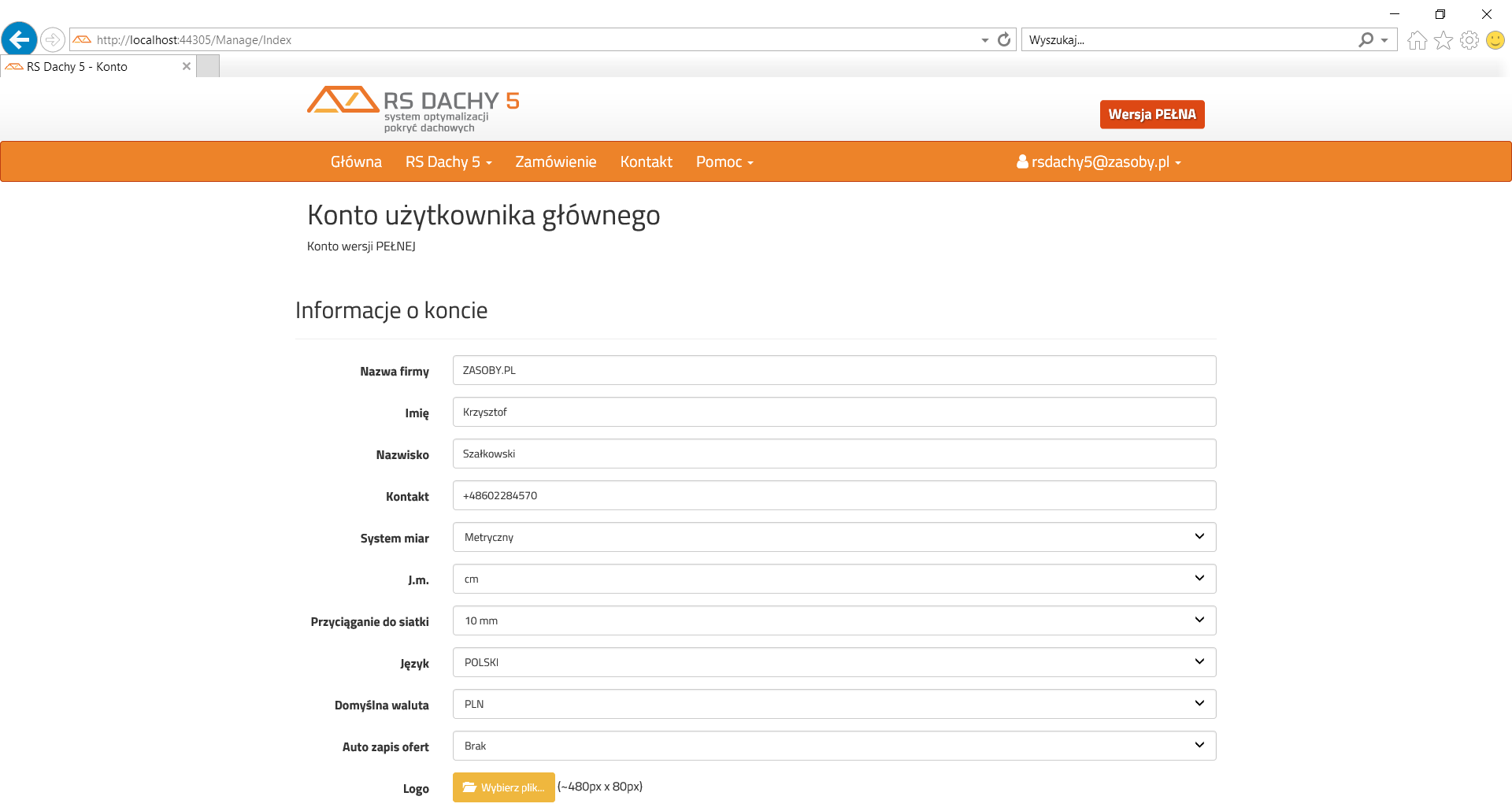
Task: Expand the System miar dropdown
Action: pos(834,537)
